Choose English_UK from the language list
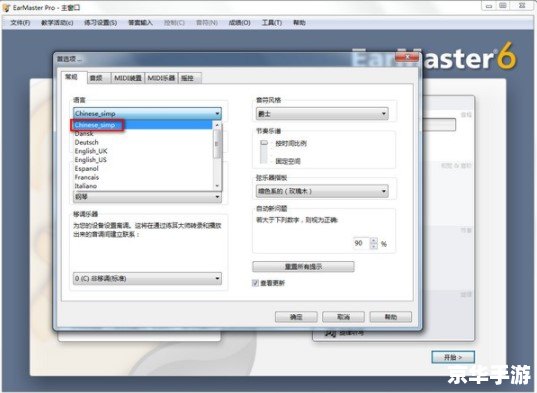Screen dimensions: 537x393 pyautogui.click(x=143, y=151)
